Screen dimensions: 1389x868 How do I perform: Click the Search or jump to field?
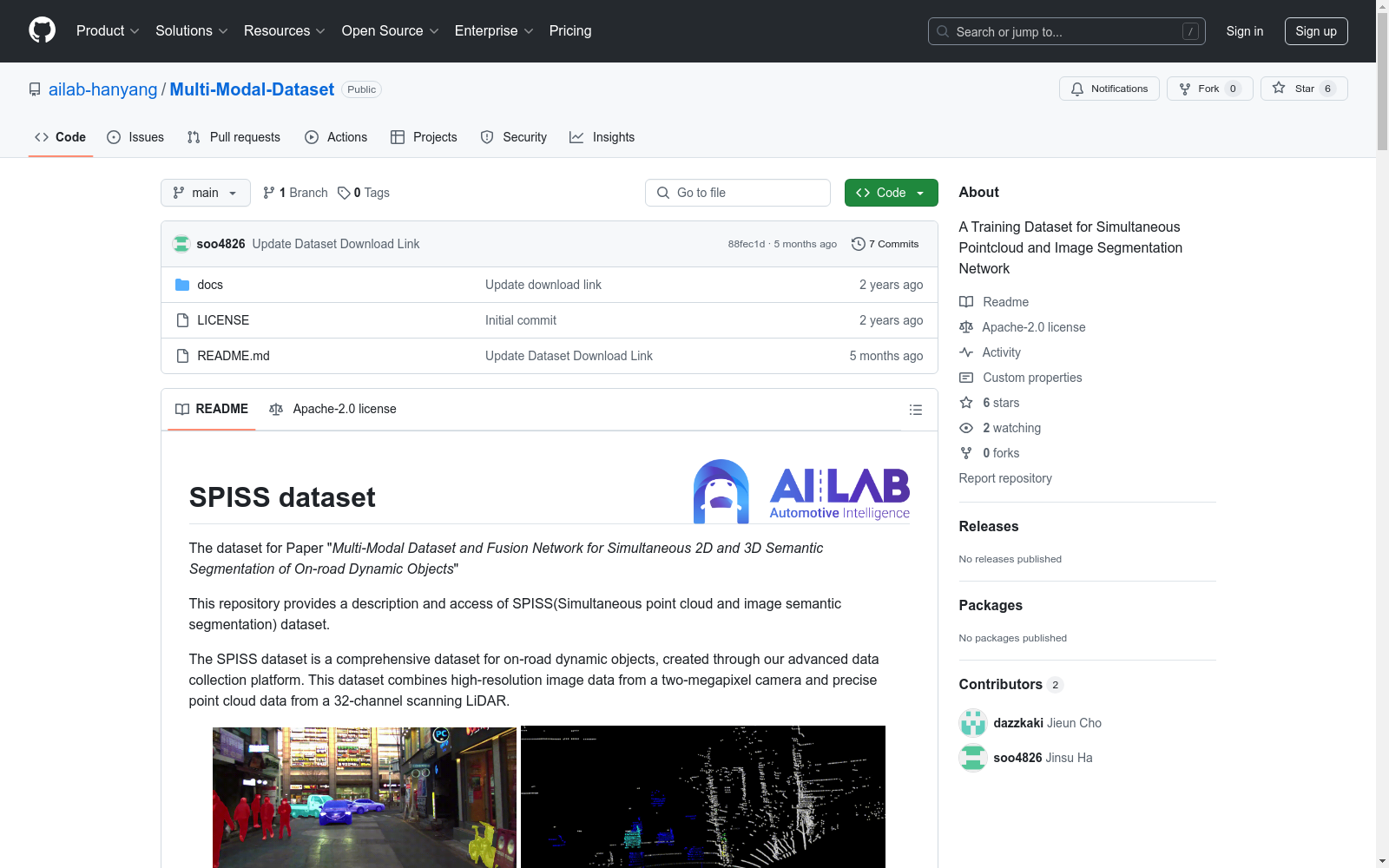[1067, 31]
